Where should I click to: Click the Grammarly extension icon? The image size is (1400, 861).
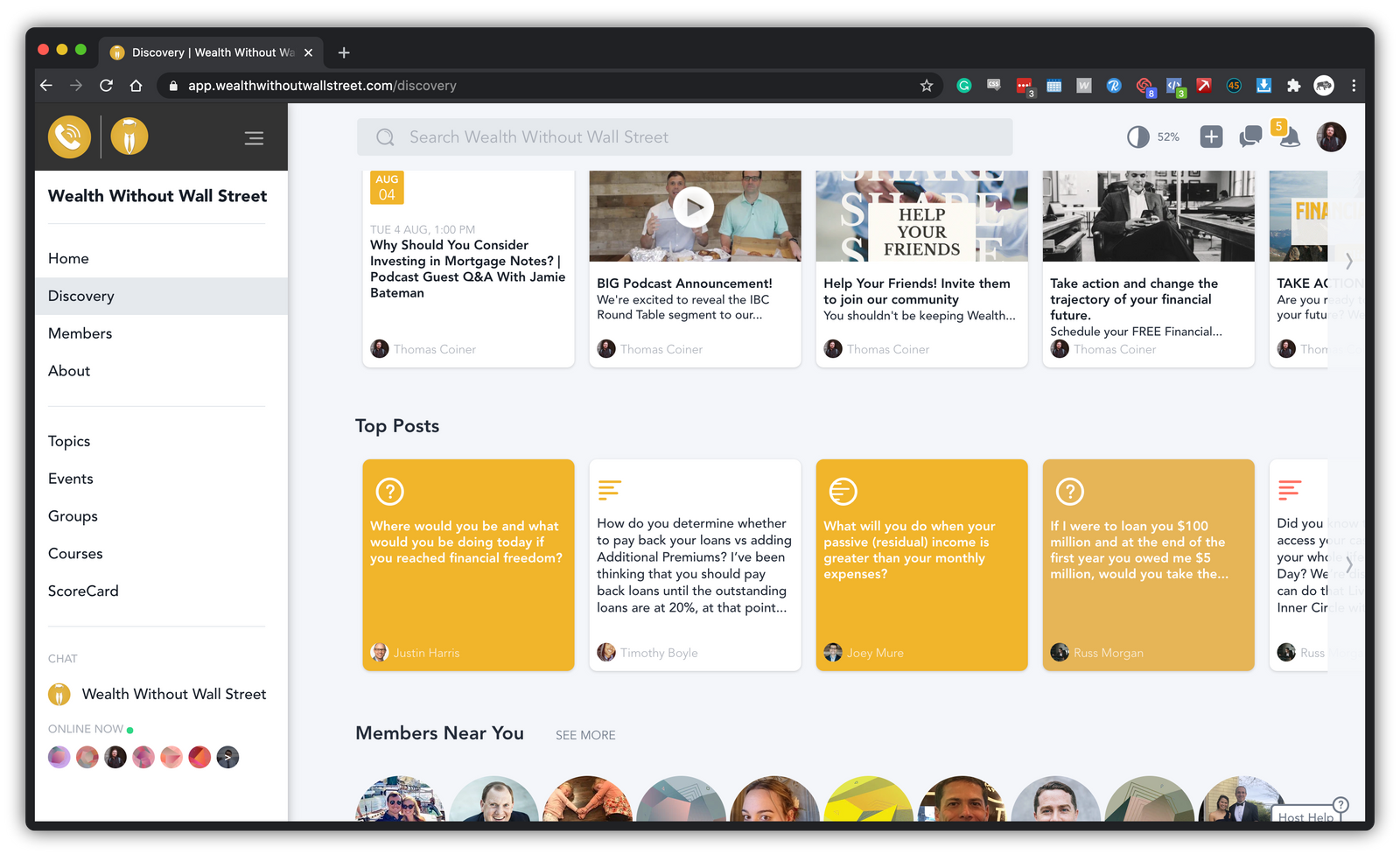coord(963,86)
